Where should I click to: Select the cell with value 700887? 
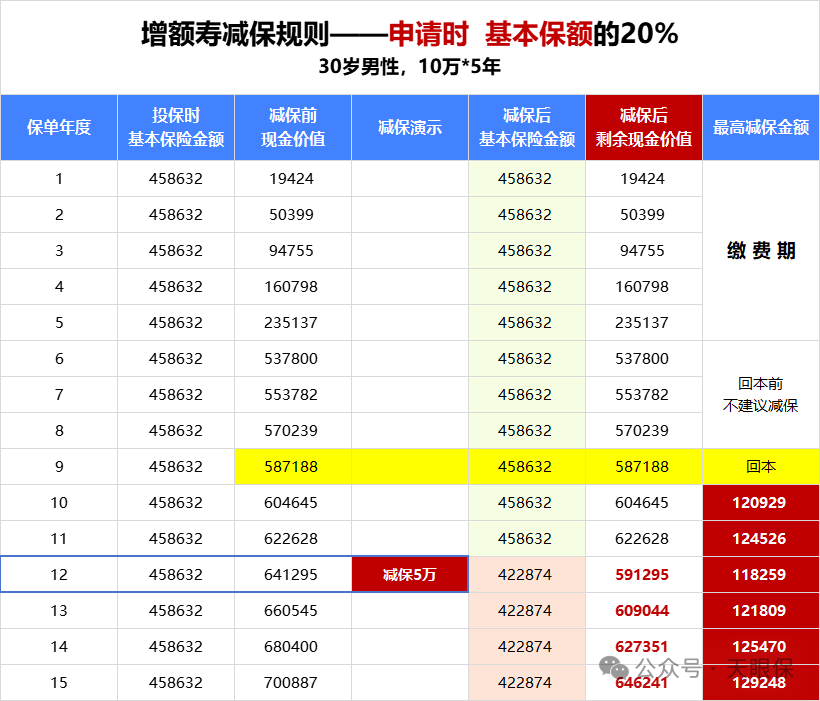coord(293,682)
